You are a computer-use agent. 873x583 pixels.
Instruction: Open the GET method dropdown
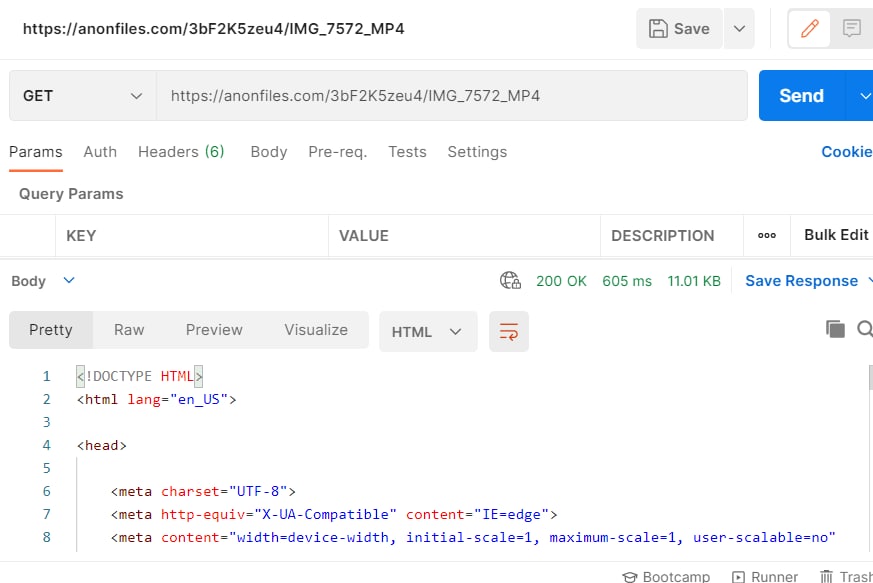point(82,96)
